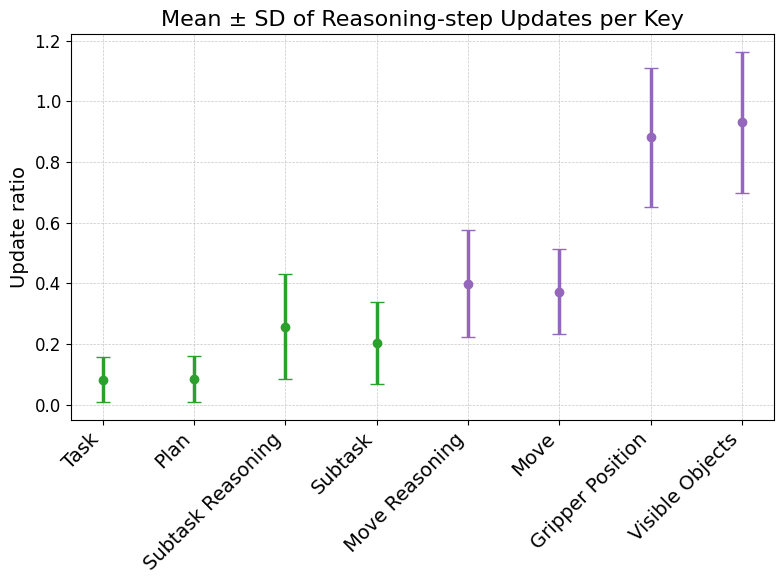Select the 'Gripper Position' x-axis label

[593, 488]
